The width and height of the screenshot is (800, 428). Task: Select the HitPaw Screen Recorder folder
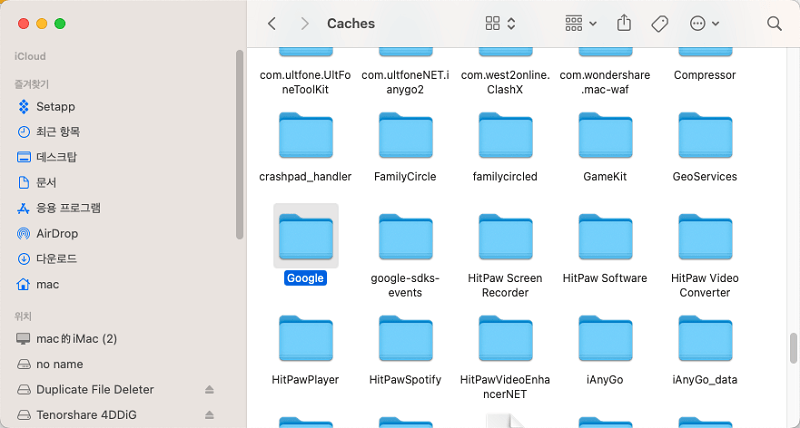(505, 237)
